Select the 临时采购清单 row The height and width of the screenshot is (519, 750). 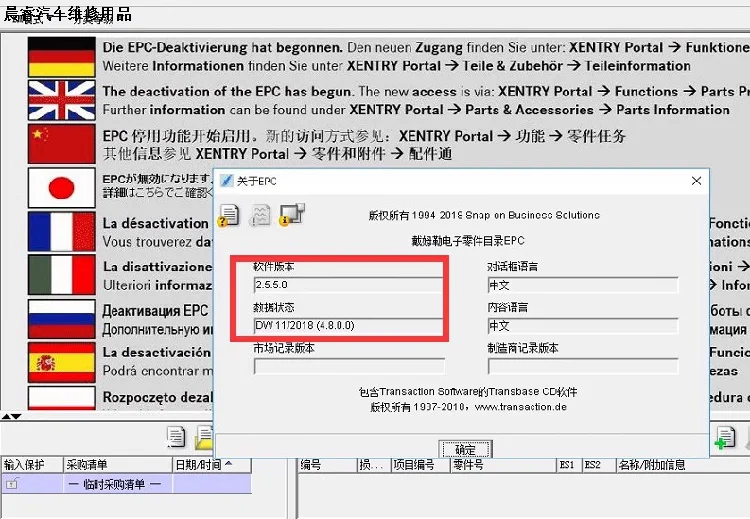(126, 484)
